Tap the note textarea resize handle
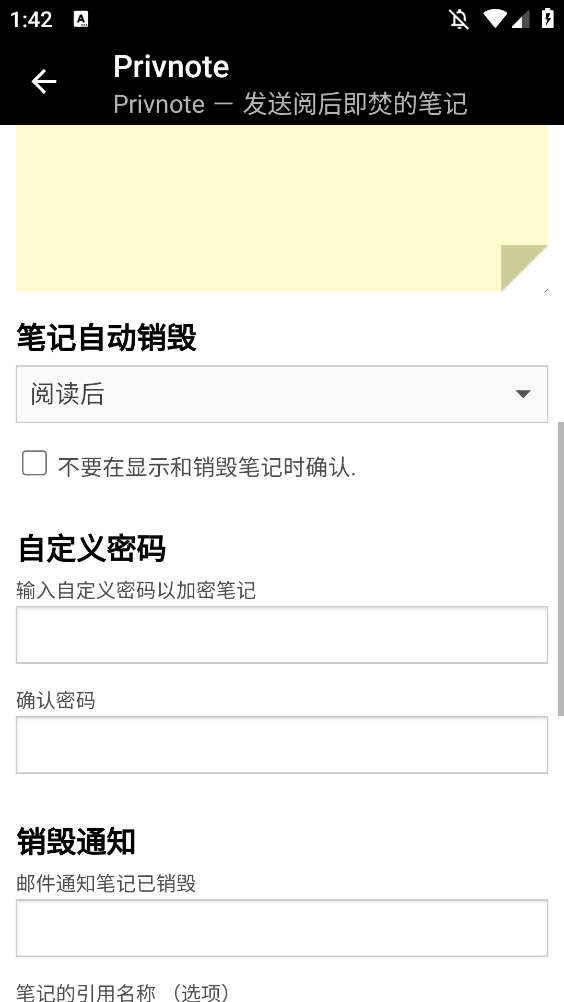This screenshot has height=1002, width=564. [x=545, y=289]
